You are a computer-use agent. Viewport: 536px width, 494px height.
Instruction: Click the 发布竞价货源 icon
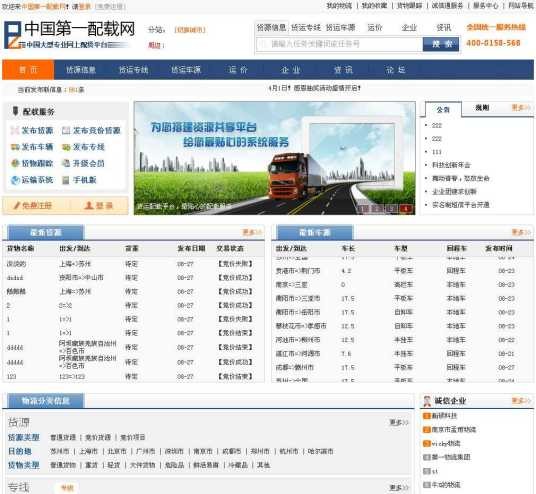(x=66, y=130)
